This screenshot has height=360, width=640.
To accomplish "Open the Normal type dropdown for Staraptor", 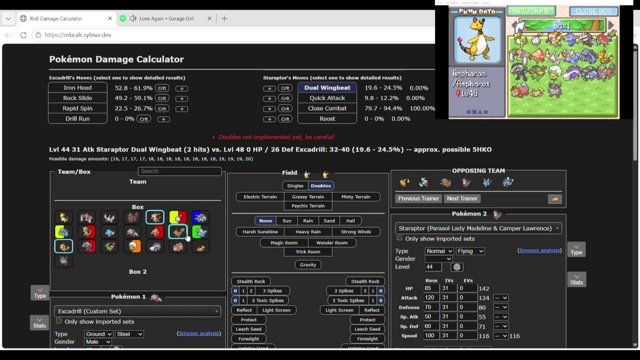I will point(439,251).
